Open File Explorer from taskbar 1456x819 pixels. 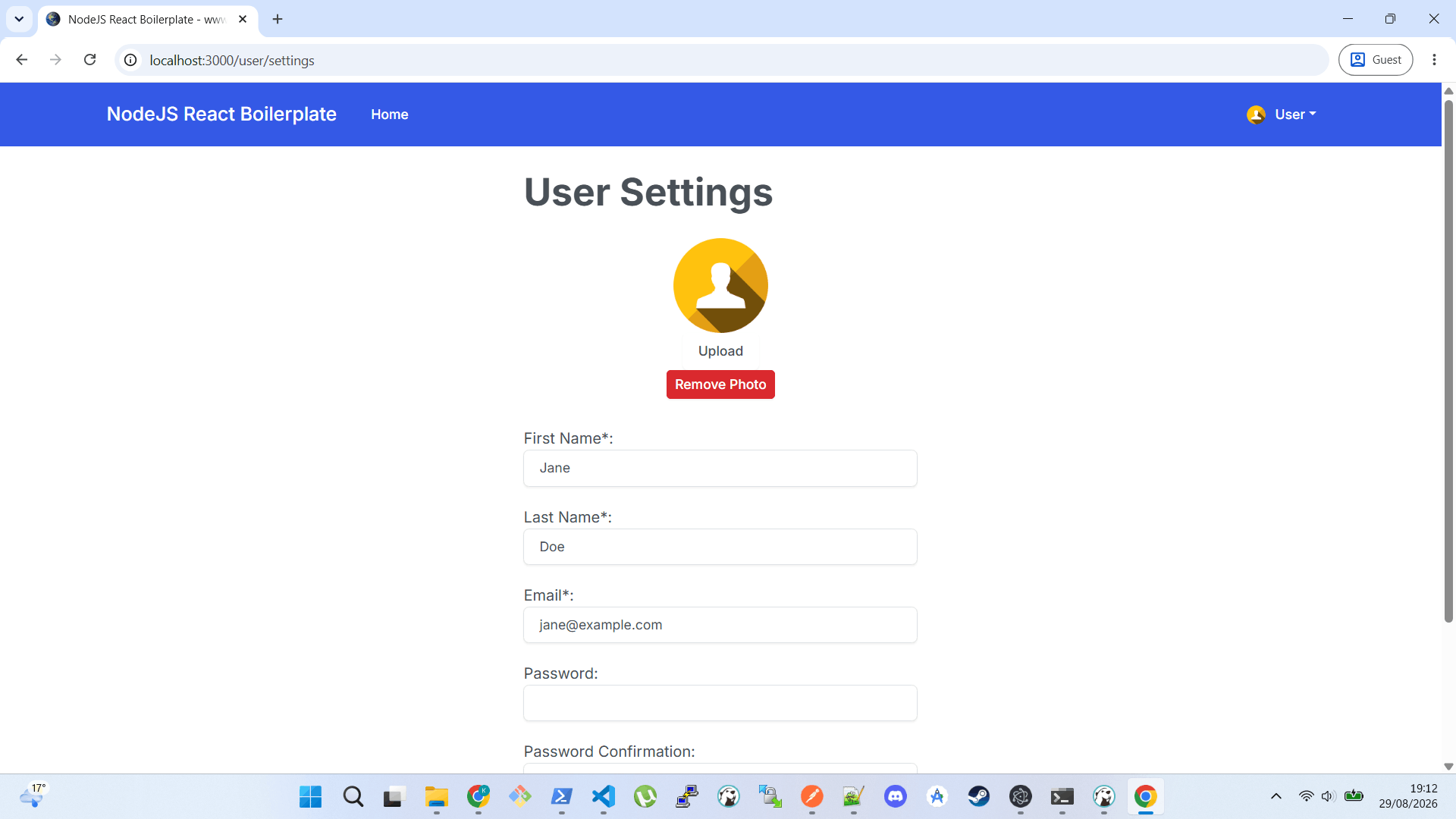click(436, 797)
